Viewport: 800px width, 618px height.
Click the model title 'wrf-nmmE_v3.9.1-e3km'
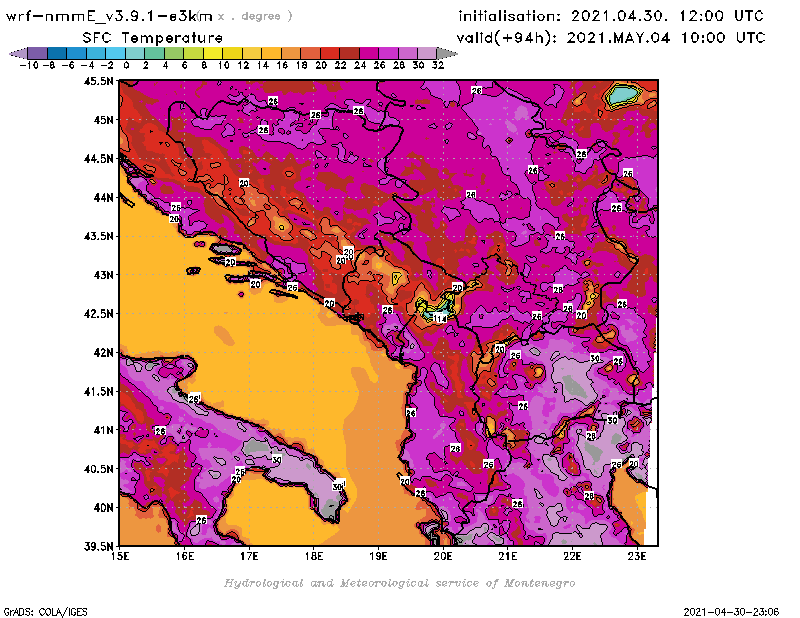click(x=109, y=16)
